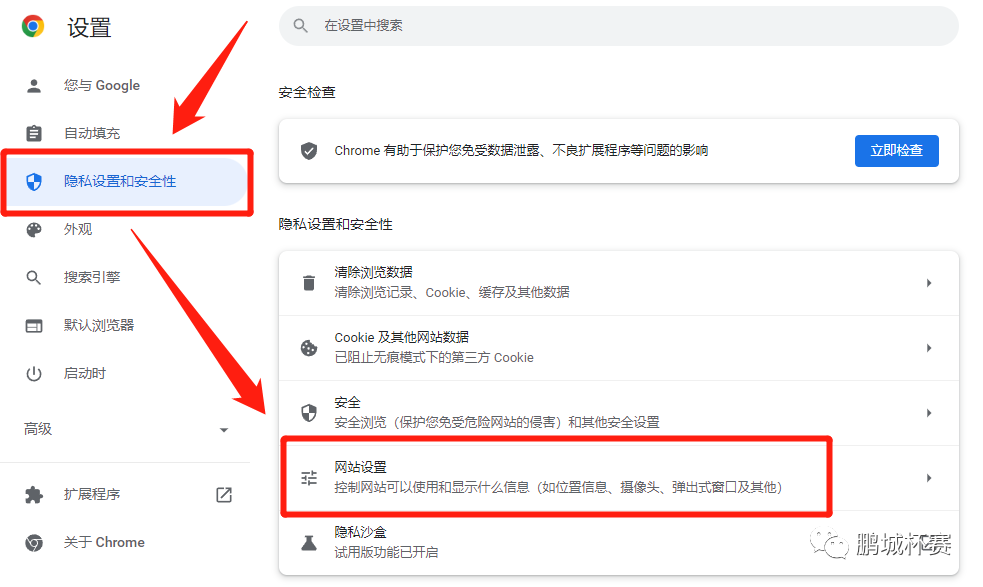Open 扩展程序 from the sidebar
The height and width of the screenshot is (587, 983).
point(125,495)
